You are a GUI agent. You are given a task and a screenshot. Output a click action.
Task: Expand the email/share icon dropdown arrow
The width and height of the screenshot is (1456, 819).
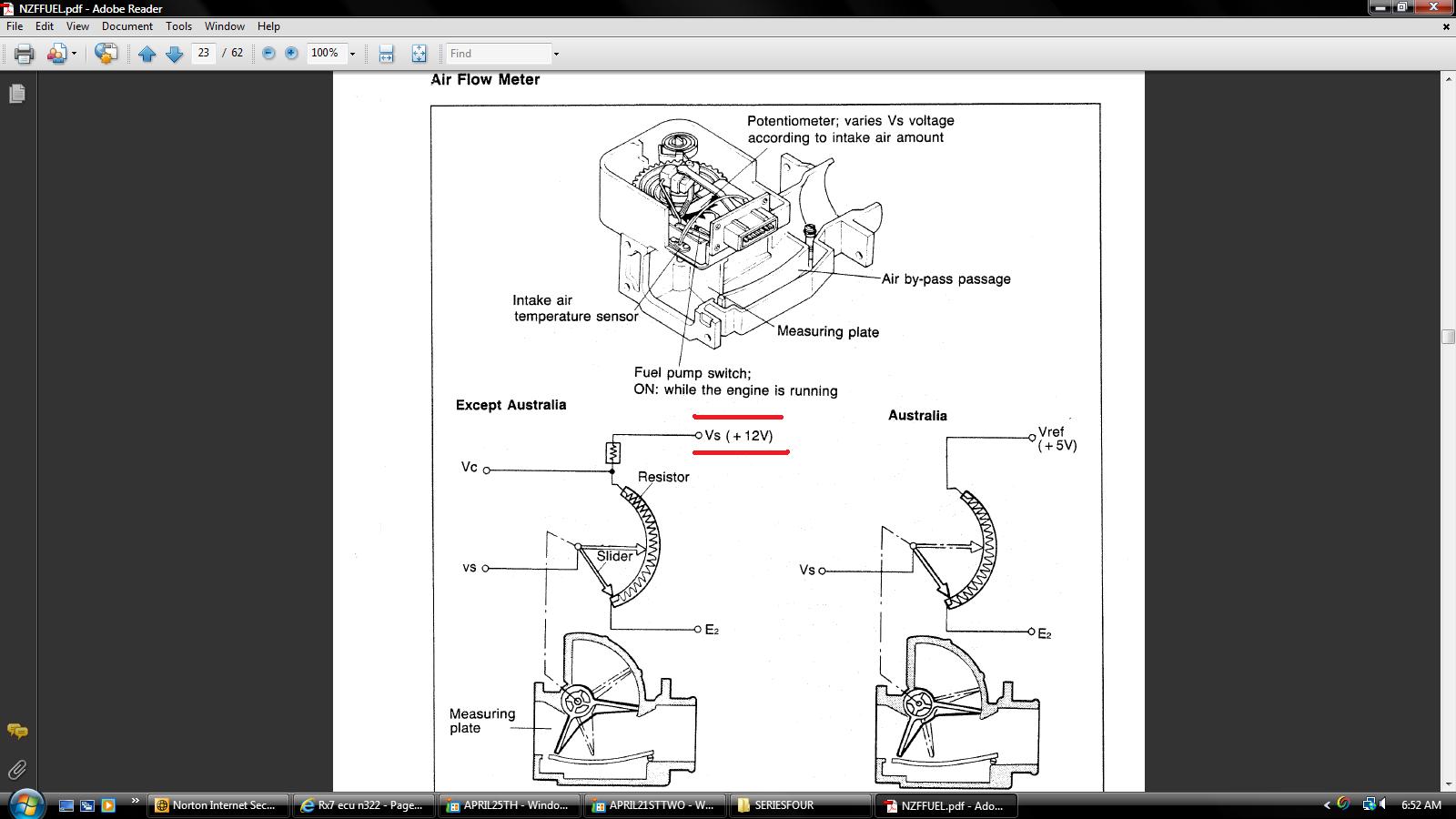pos(74,54)
